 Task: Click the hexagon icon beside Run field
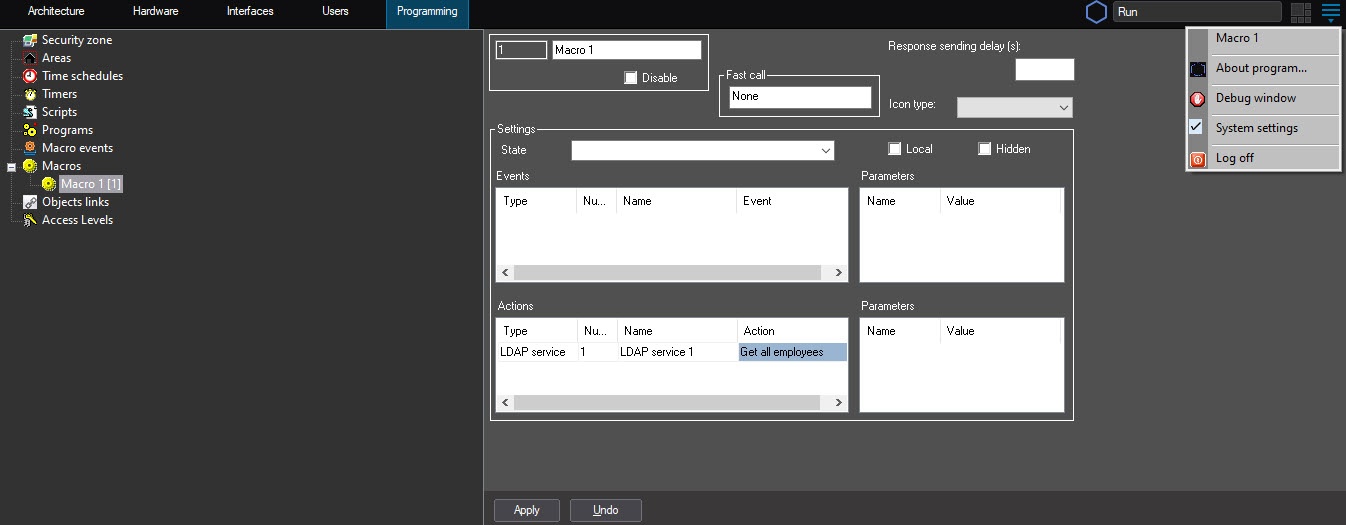click(x=1096, y=12)
